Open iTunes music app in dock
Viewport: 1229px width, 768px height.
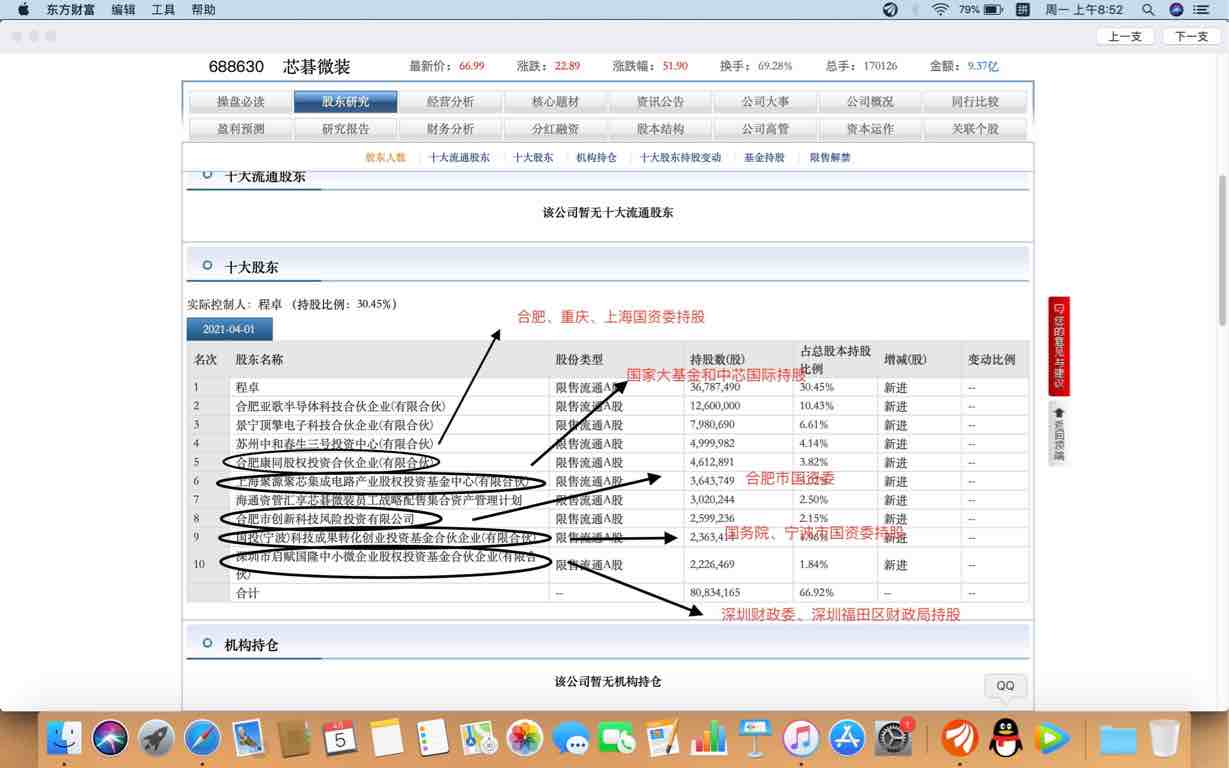point(801,738)
